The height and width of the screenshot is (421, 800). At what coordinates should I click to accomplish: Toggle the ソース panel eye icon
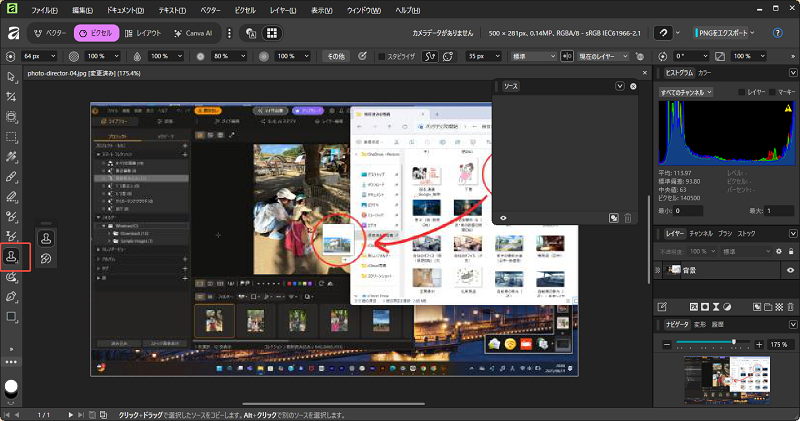pos(503,218)
